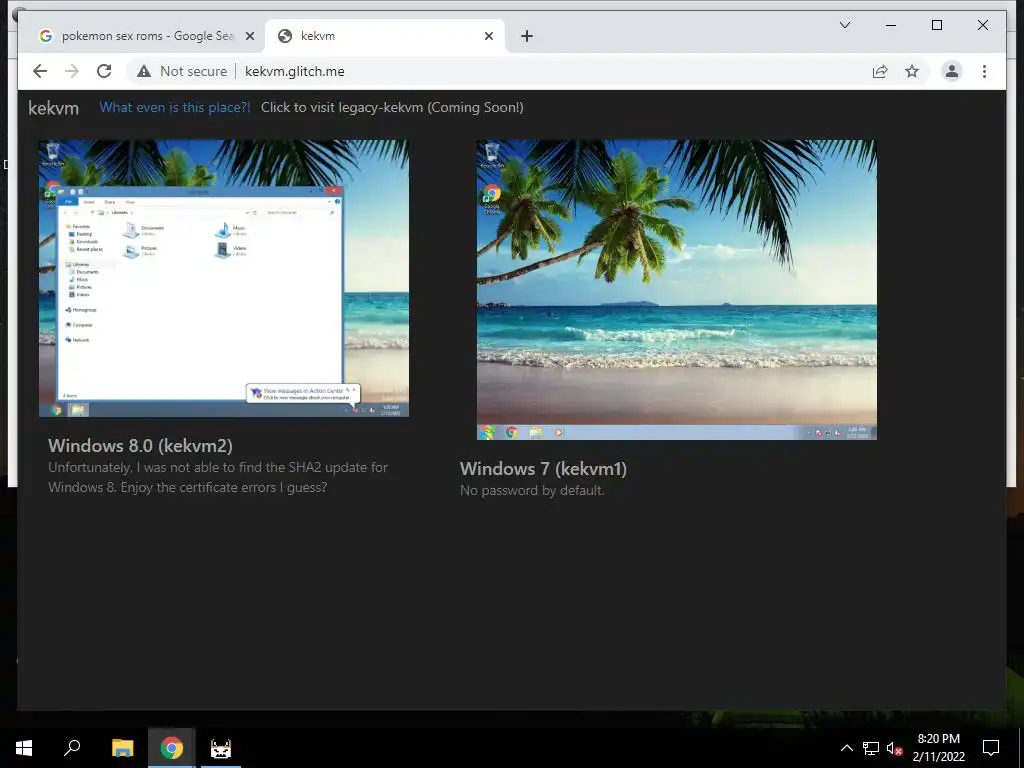
Task: Minimize the Chrome window
Action: [891, 25]
